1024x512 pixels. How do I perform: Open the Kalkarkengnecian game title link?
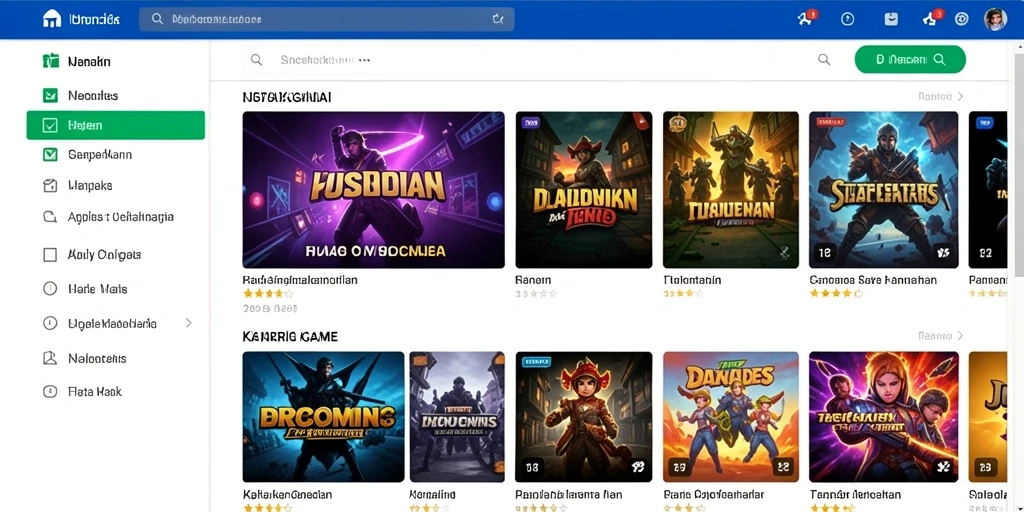[x=287, y=494]
